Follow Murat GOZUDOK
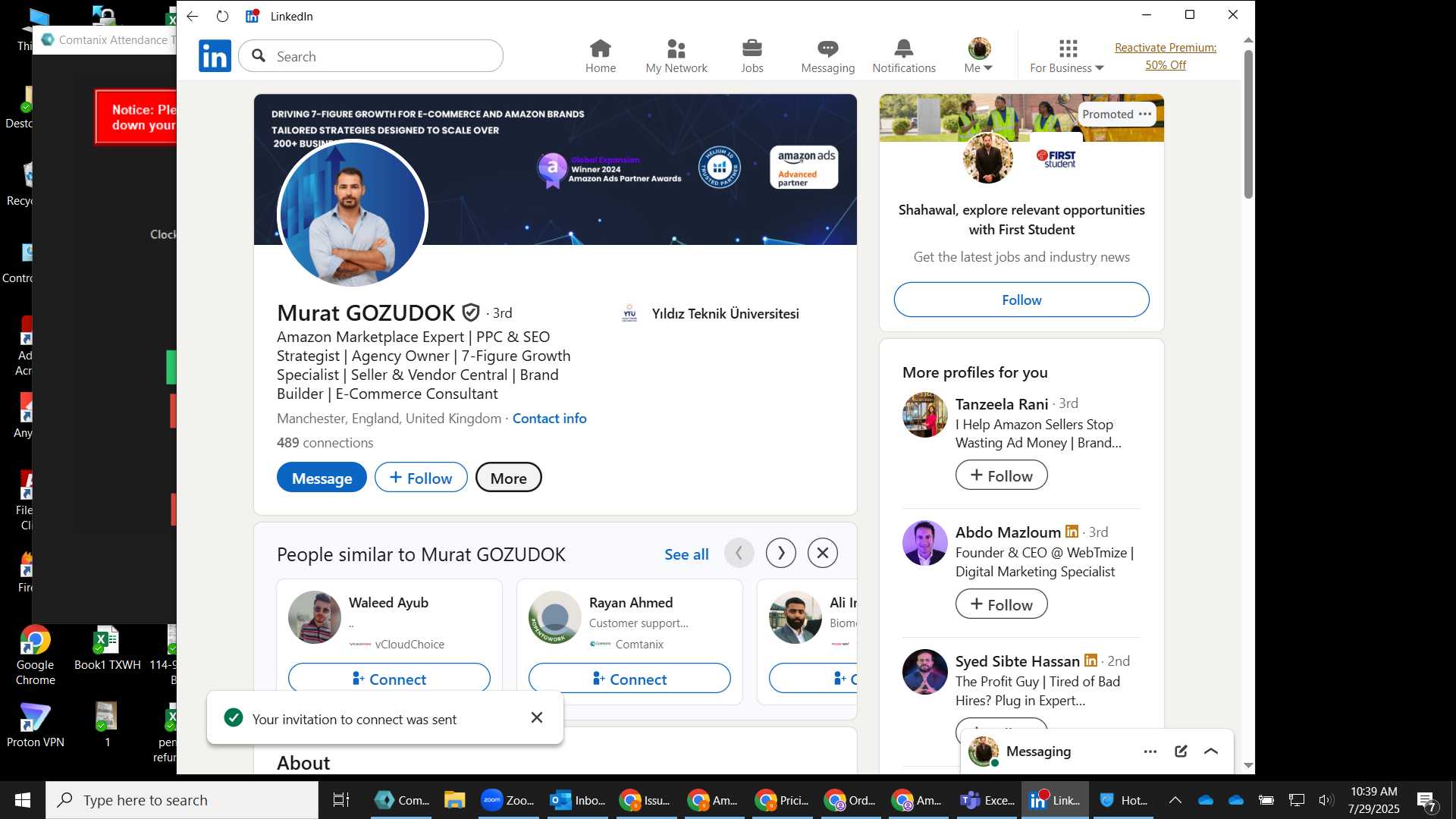 point(421,478)
